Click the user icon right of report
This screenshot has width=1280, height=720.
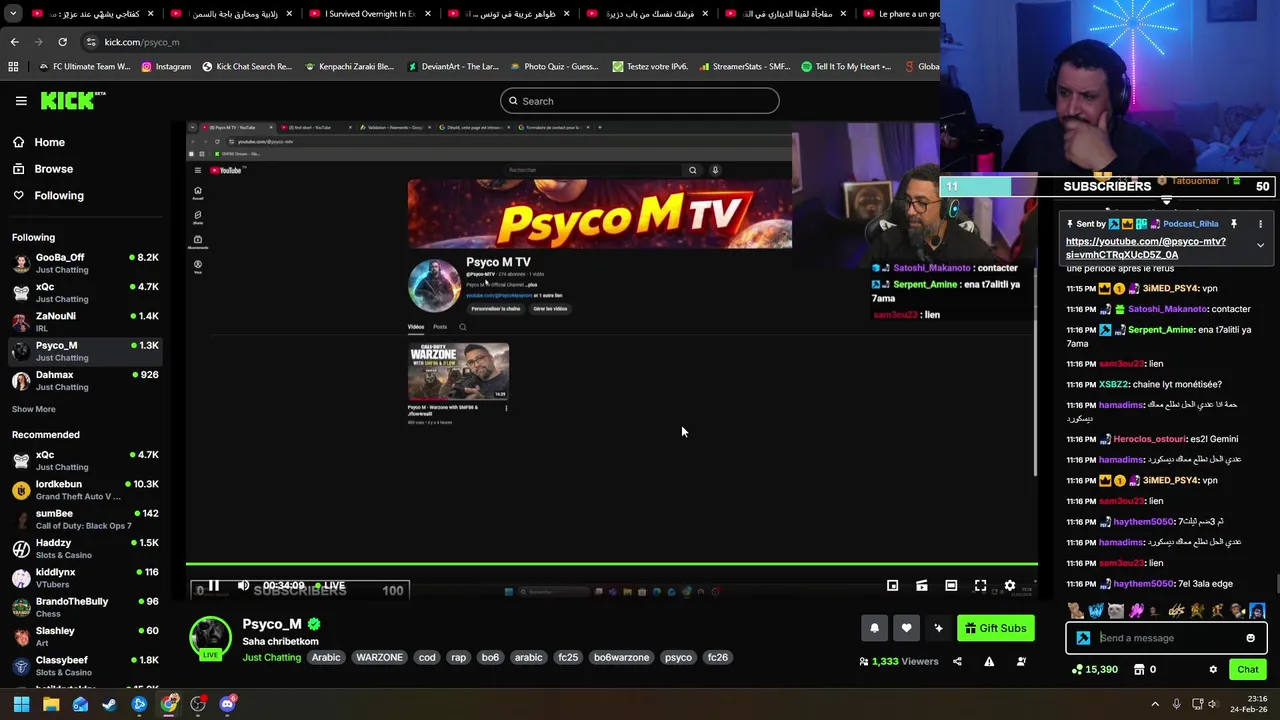click(1021, 661)
